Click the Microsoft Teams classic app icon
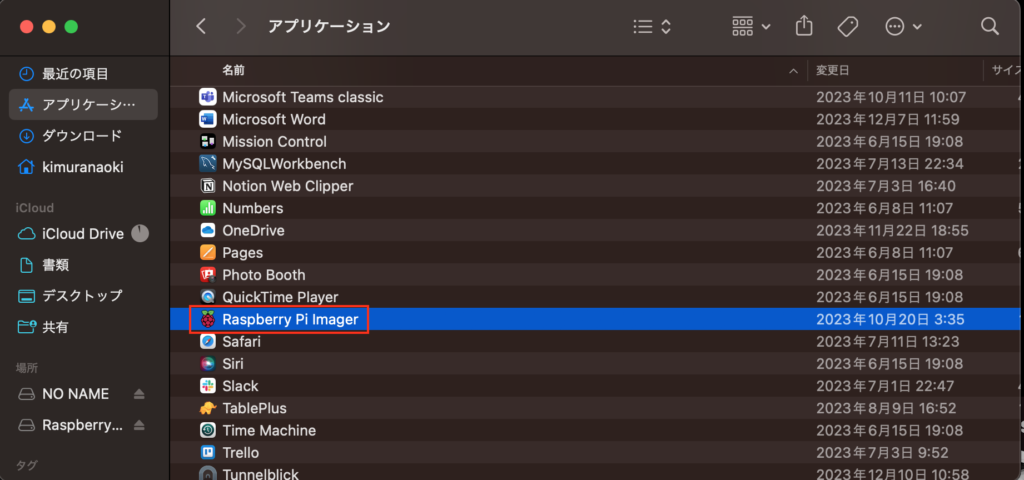Screen dimensions: 1024x480 pos(208,97)
